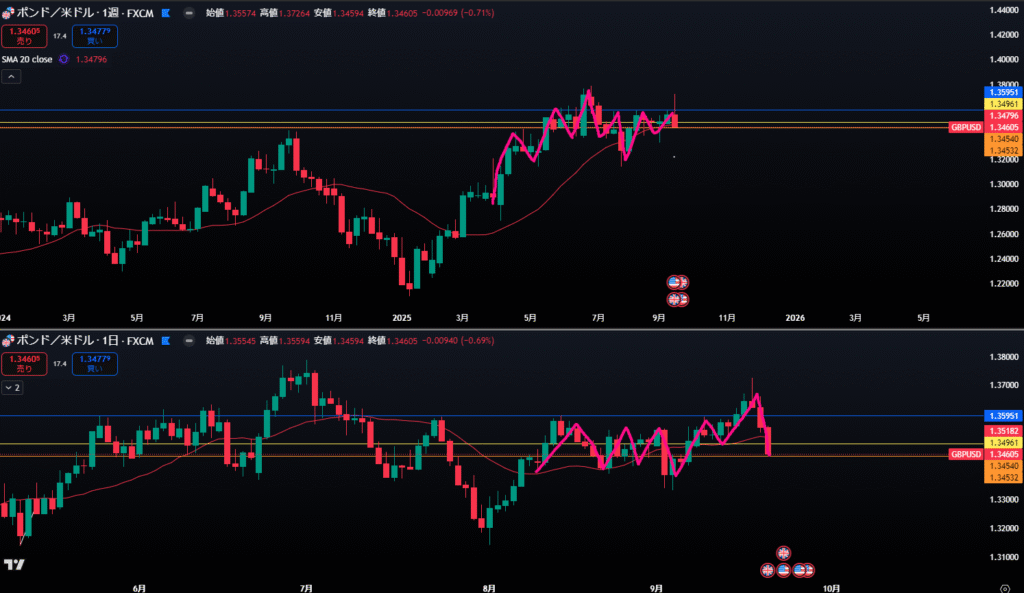Toggle the round minus button on the daily chart header
This screenshot has height=593, width=1024.
click(x=189, y=341)
